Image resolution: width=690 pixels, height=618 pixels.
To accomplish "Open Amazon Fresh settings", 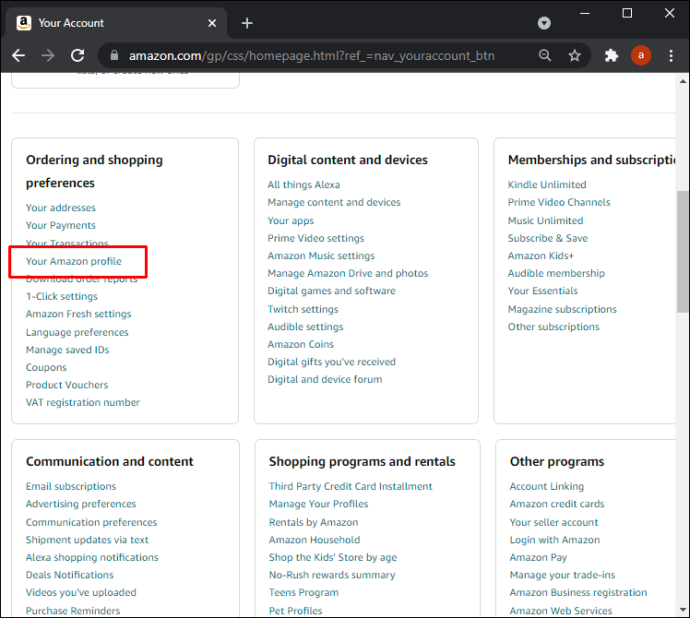I will tap(78, 314).
